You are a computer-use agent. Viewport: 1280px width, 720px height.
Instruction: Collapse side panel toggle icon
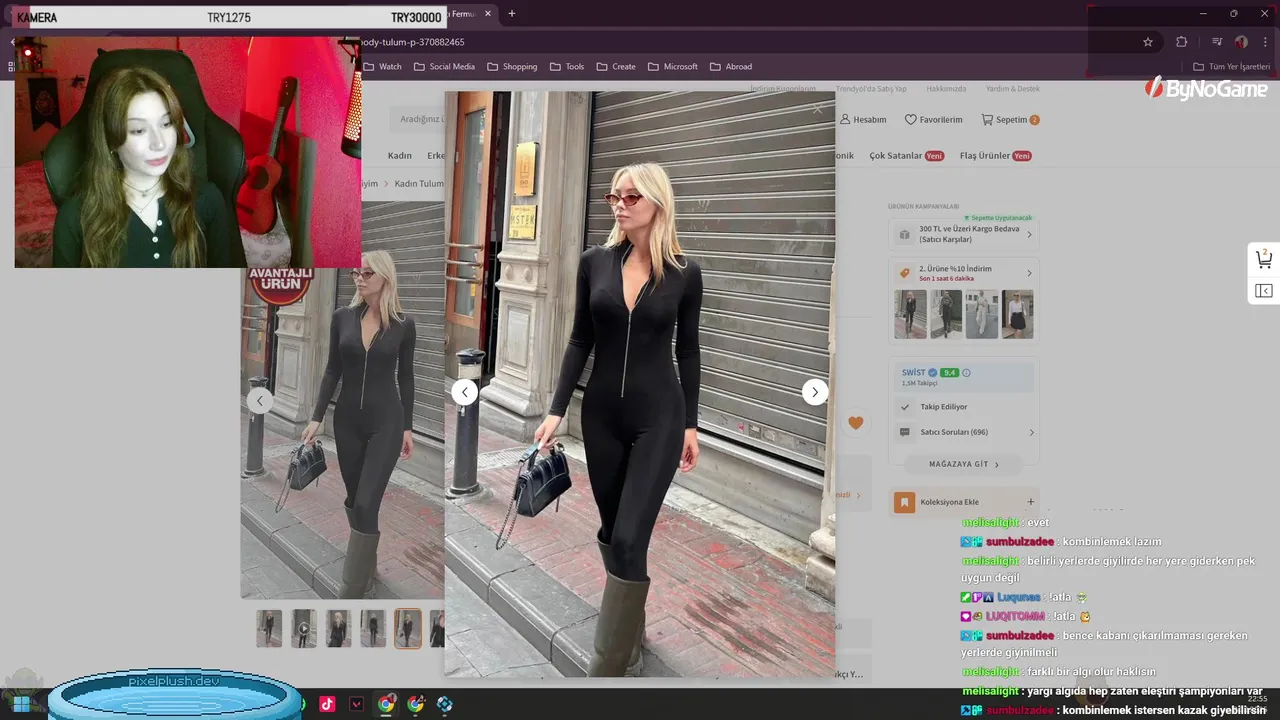tap(1264, 291)
